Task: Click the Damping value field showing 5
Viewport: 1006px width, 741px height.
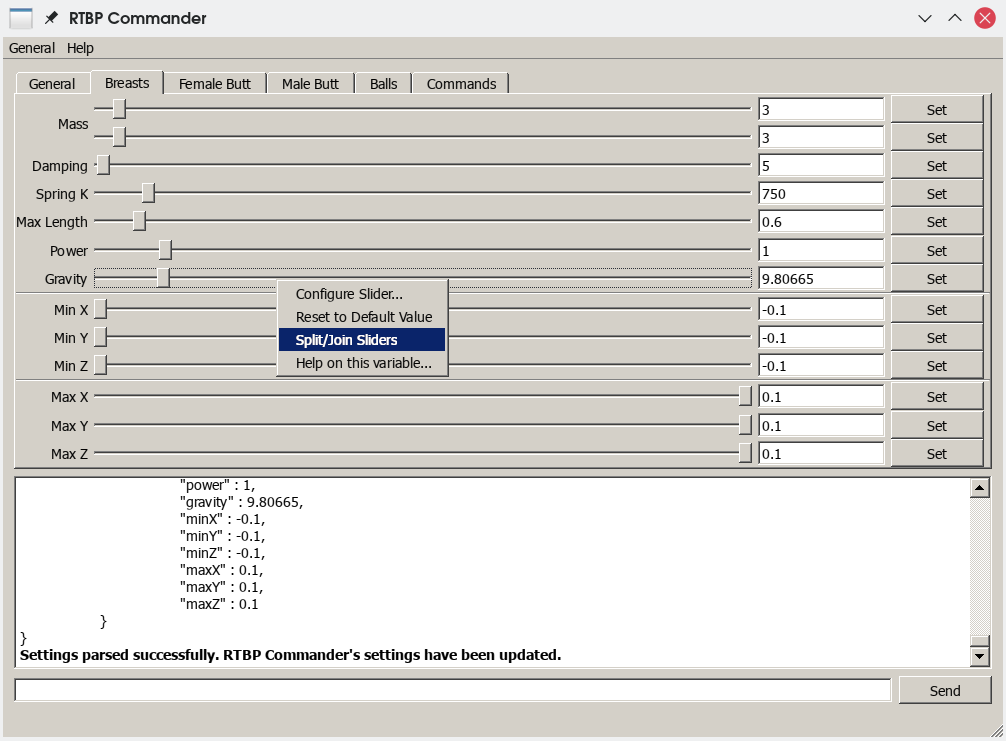Action: click(x=821, y=166)
